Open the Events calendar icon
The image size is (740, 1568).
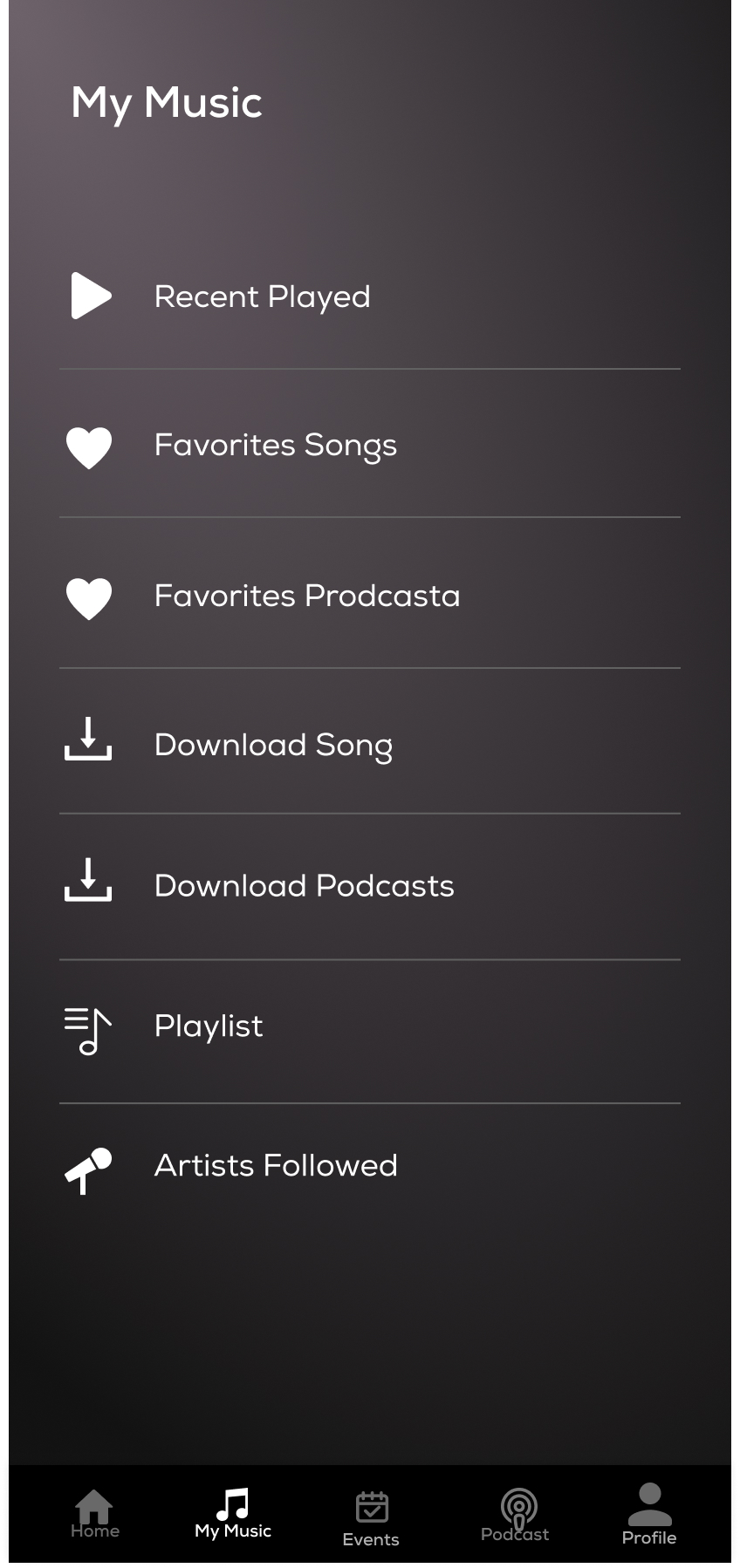point(372,1506)
